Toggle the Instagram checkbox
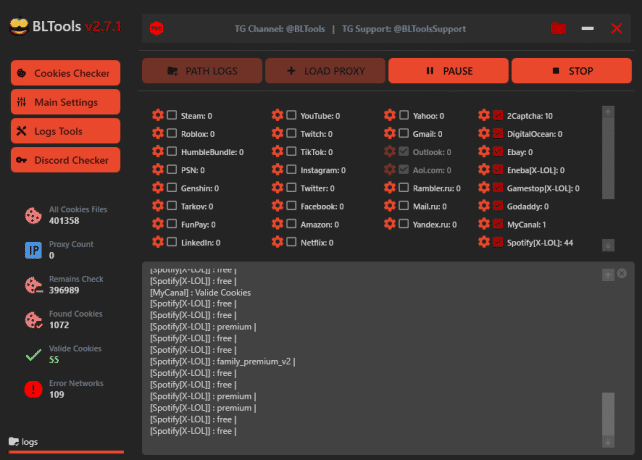This screenshot has width=642, height=460. [x=291, y=169]
